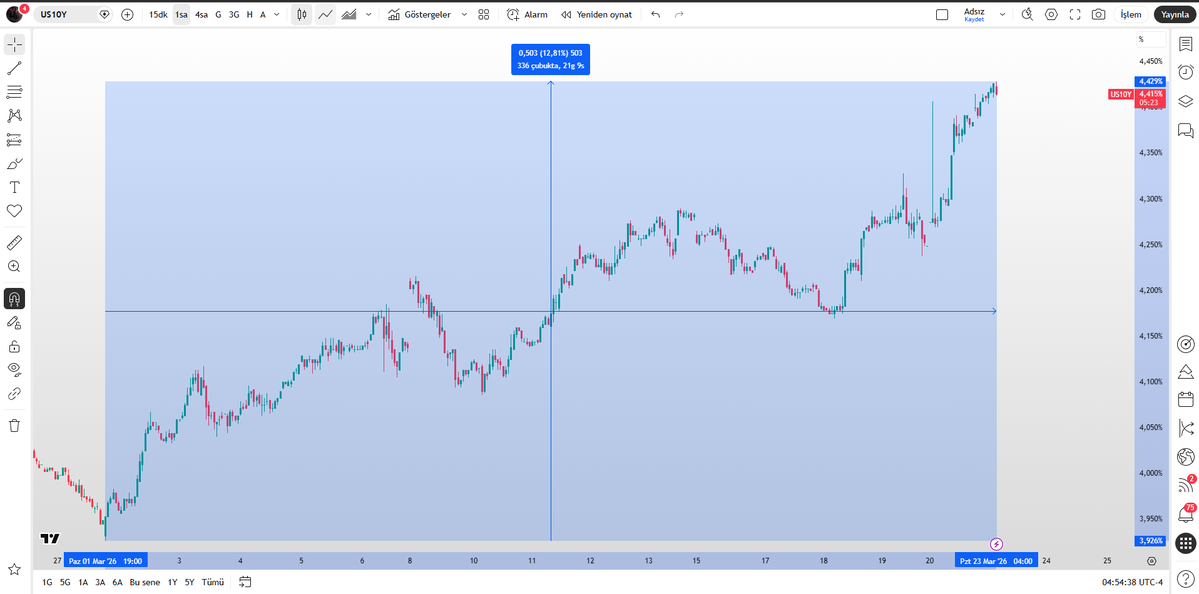
Task: Add a compare symbol with plus icon
Action: [x=127, y=15]
